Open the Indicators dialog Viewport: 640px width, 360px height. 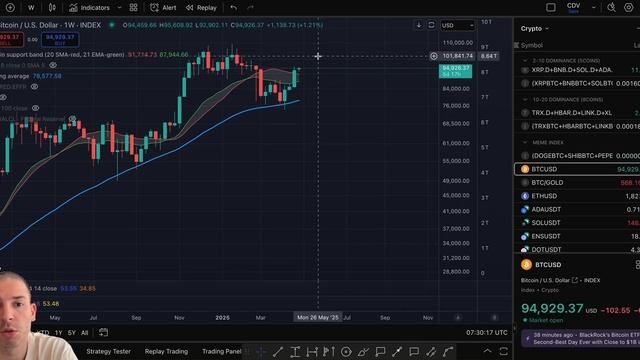click(x=89, y=7)
